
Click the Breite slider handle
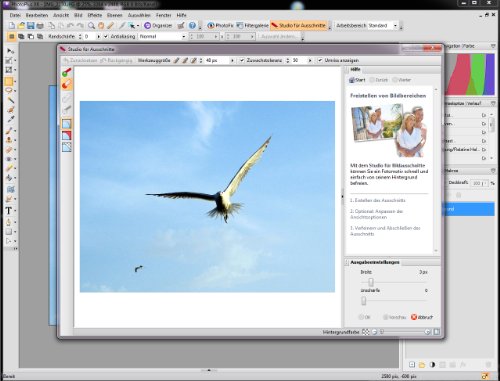point(371,282)
